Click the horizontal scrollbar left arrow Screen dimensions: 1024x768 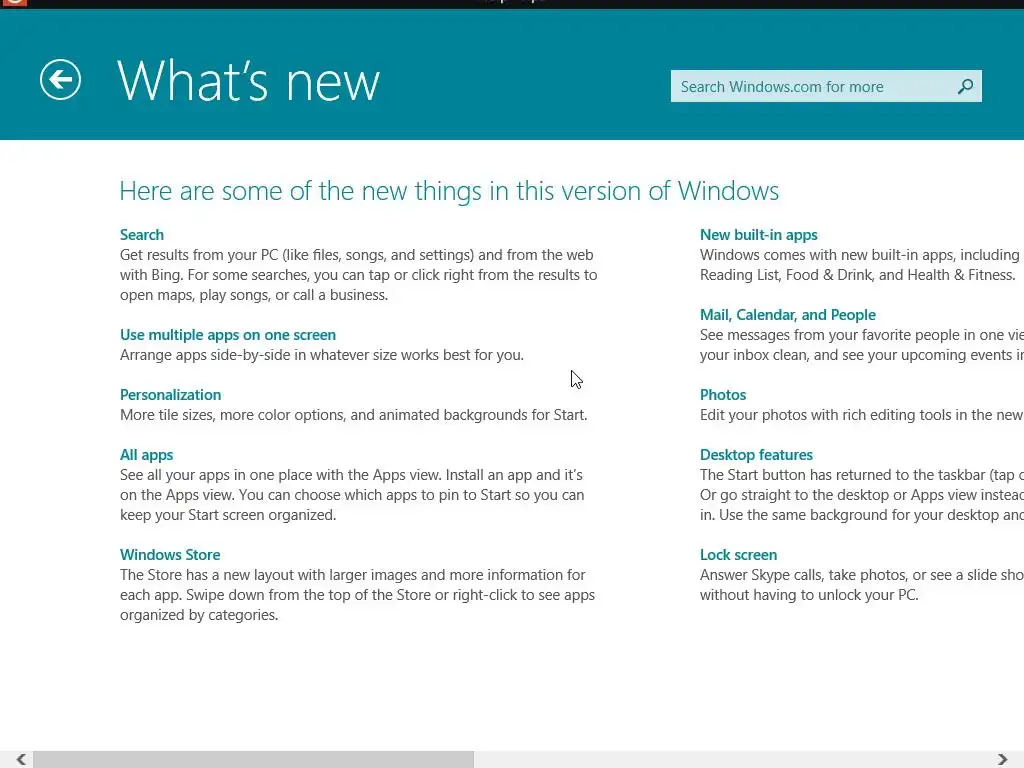21,759
